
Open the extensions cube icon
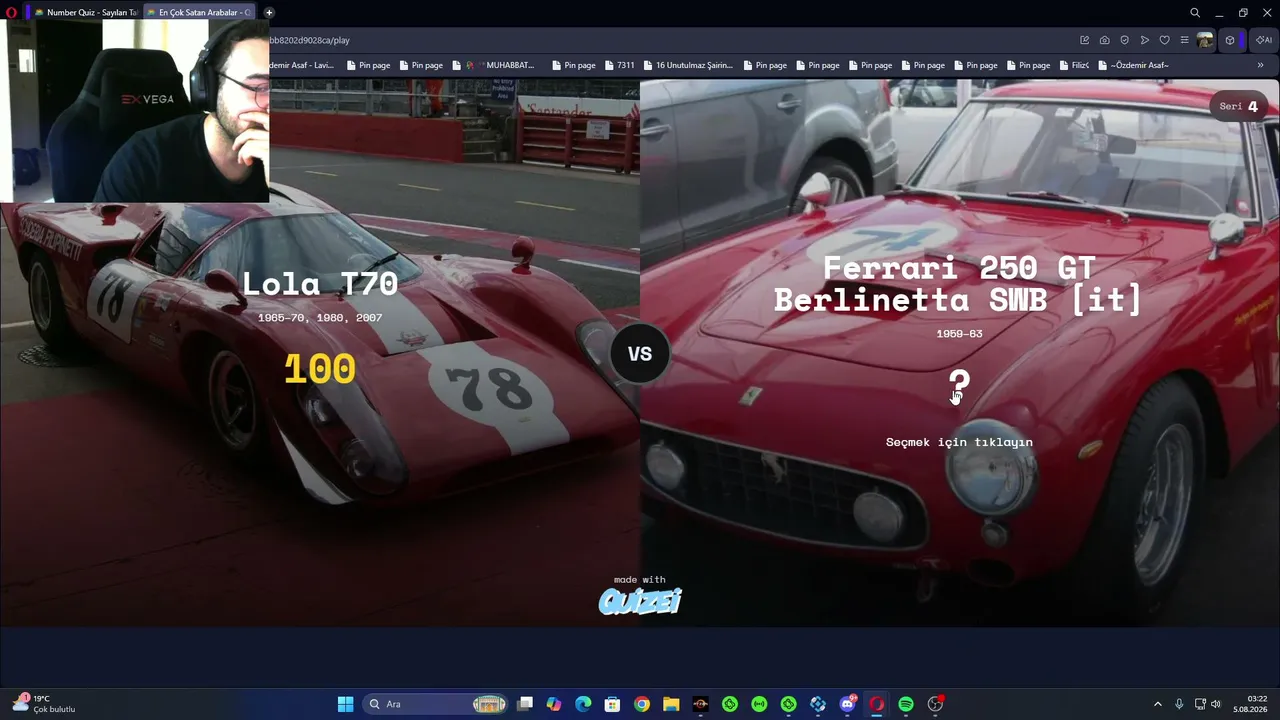pyautogui.click(x=1230, y=40)
